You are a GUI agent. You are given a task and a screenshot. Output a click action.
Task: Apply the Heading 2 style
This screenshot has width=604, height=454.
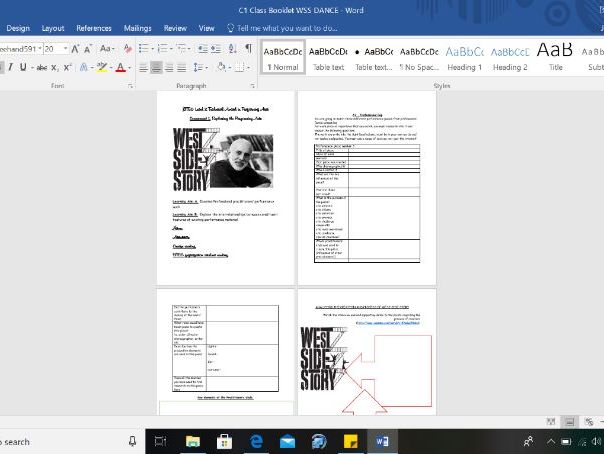point(510,58)
